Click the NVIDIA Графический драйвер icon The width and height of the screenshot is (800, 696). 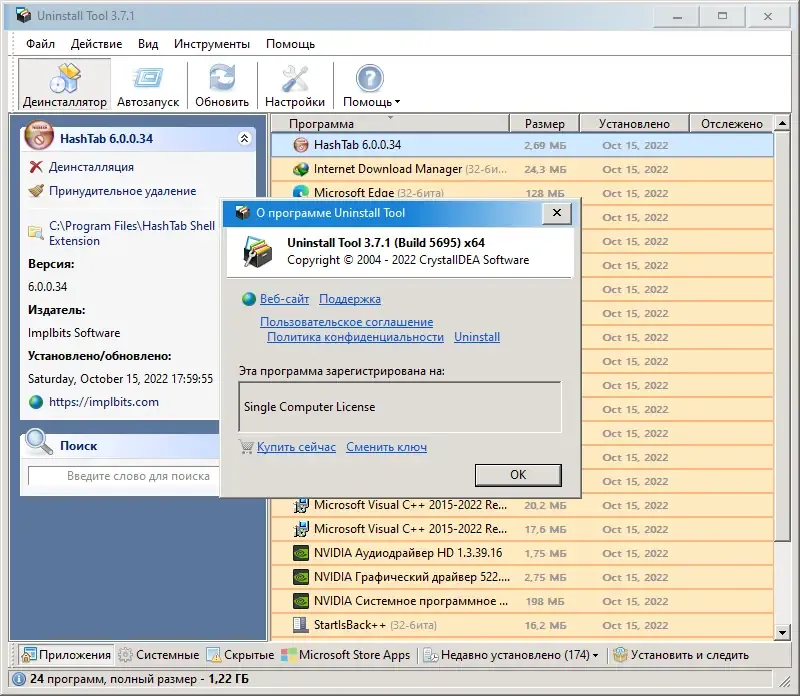301,577
